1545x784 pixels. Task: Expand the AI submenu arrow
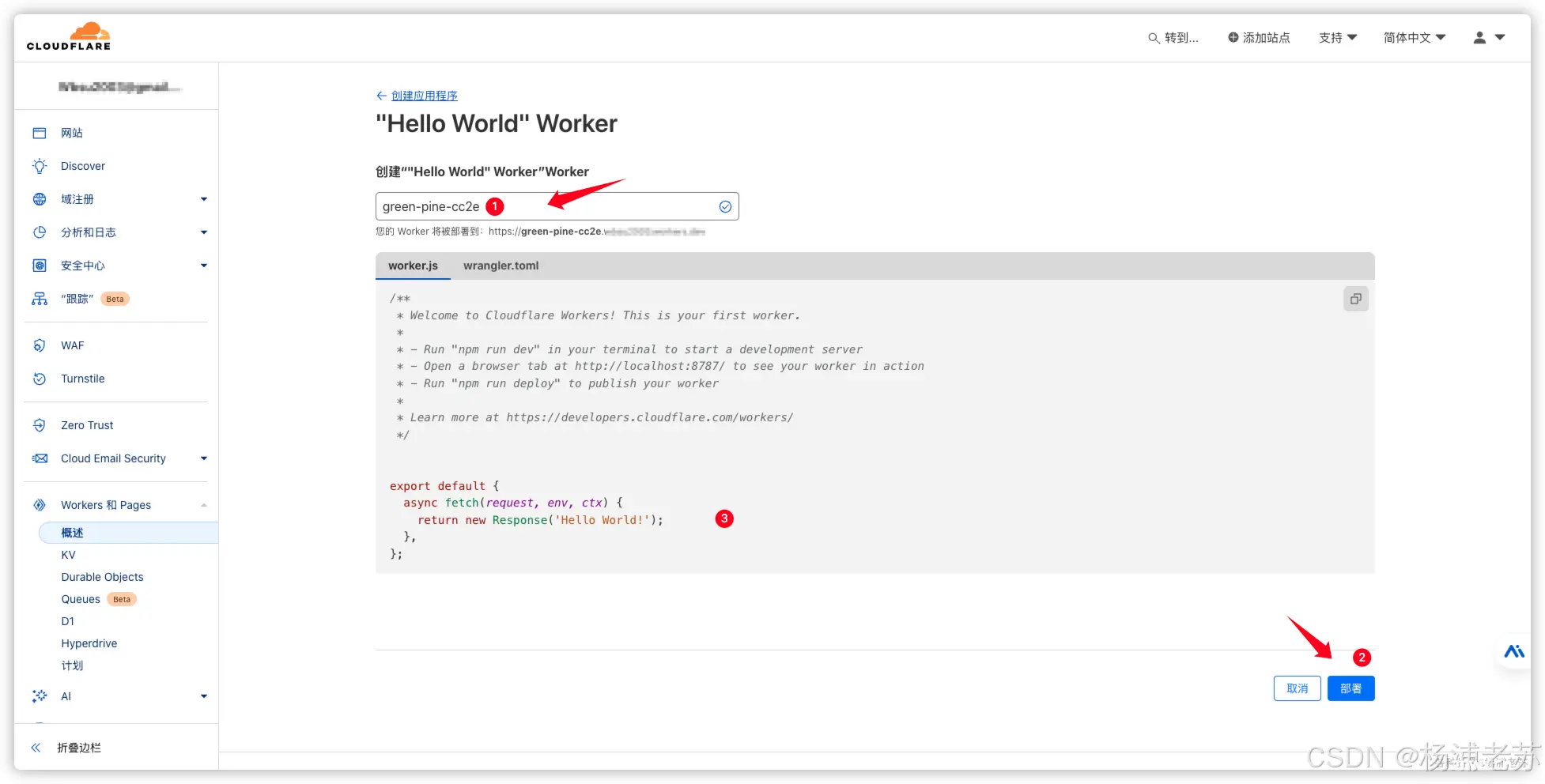[x=204, y=696]
